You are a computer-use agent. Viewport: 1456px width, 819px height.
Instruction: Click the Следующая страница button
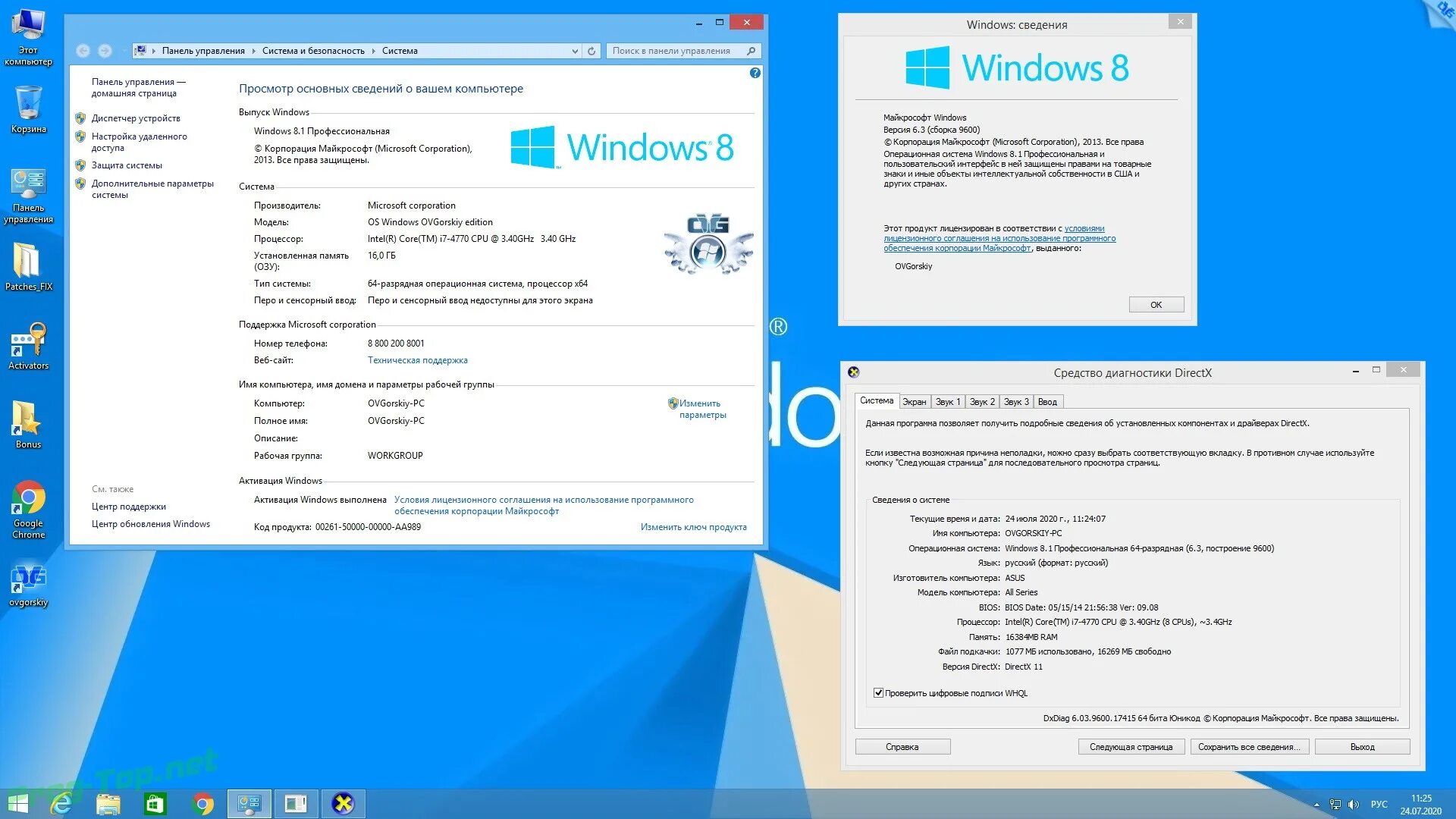click(x=1131, y=747)
